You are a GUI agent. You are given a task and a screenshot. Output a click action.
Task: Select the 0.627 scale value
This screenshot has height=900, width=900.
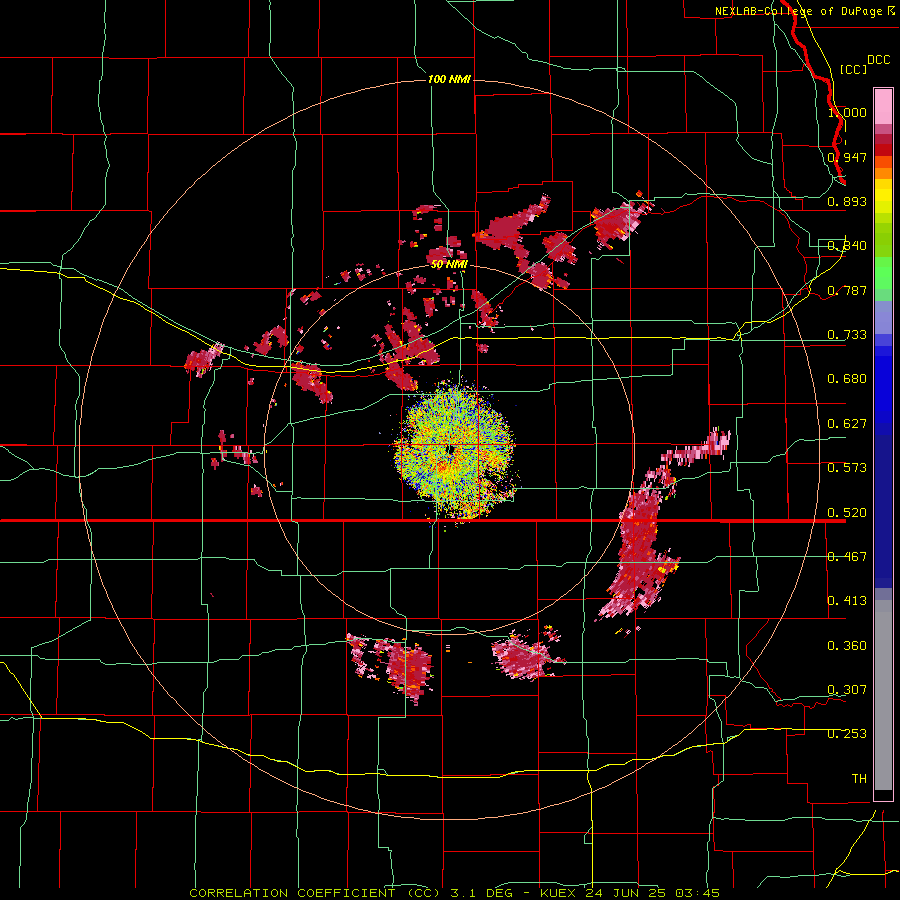click(x=847, y=424)
